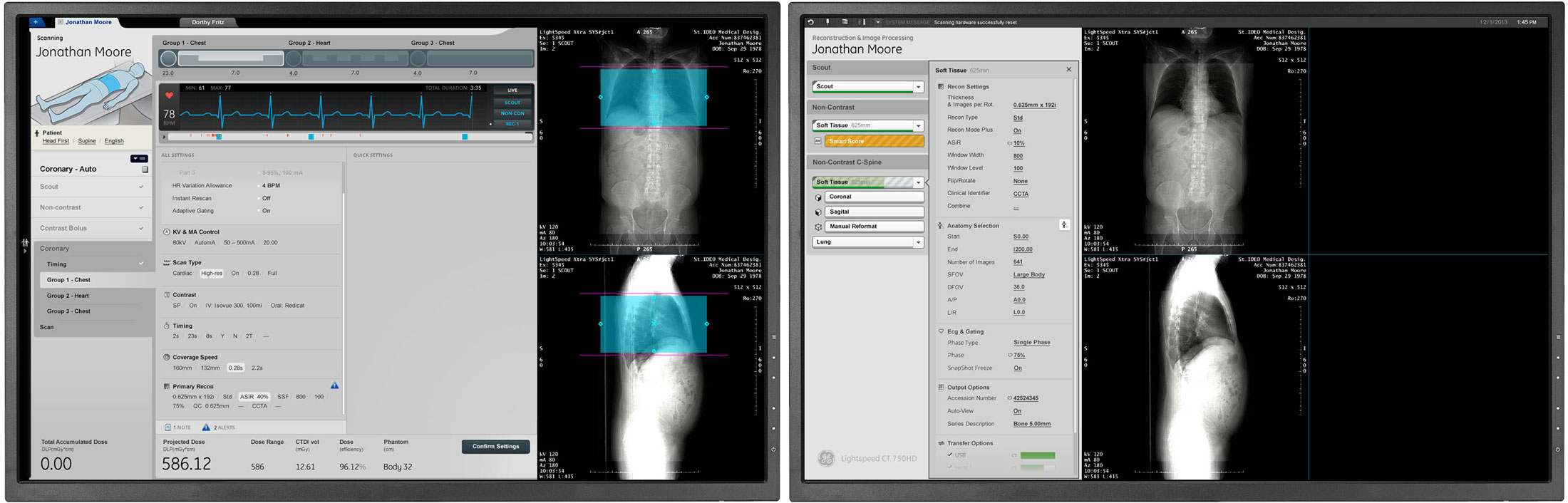The image size is (1568, 503).
Task: Click the undo arrow icon in top toolbar
Action: 811,22
